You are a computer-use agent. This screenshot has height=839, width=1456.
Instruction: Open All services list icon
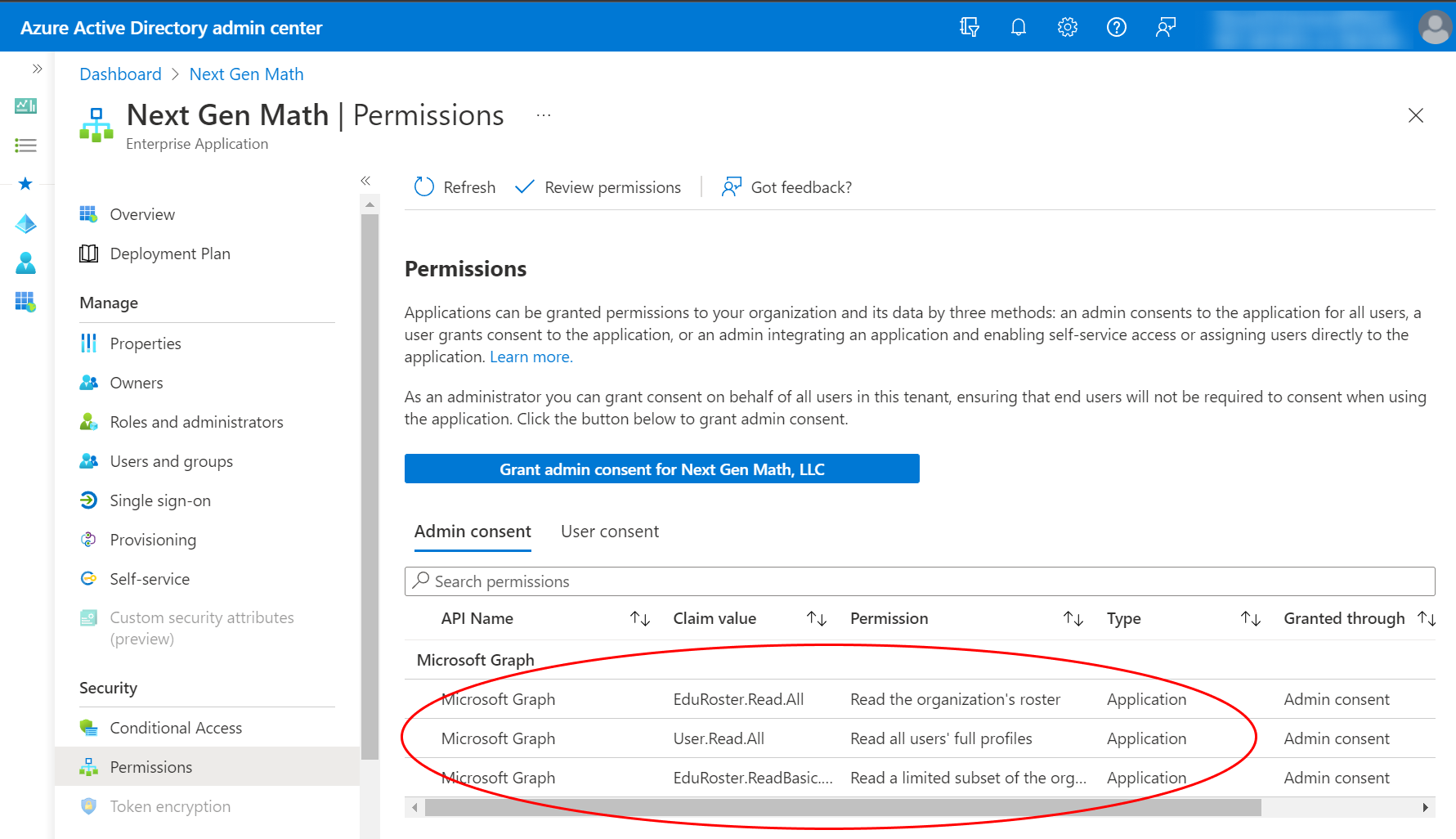25,146
